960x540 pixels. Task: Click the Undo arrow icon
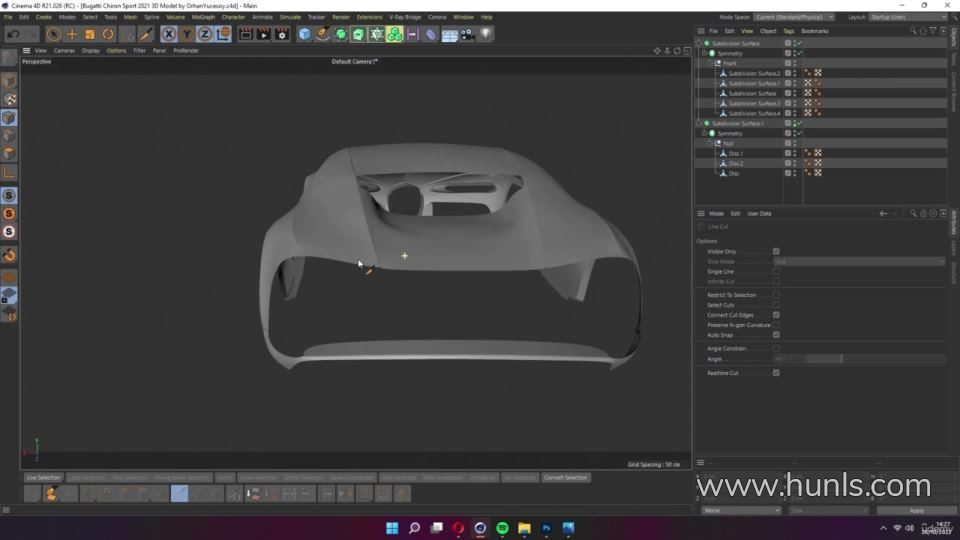coord(13,34)
